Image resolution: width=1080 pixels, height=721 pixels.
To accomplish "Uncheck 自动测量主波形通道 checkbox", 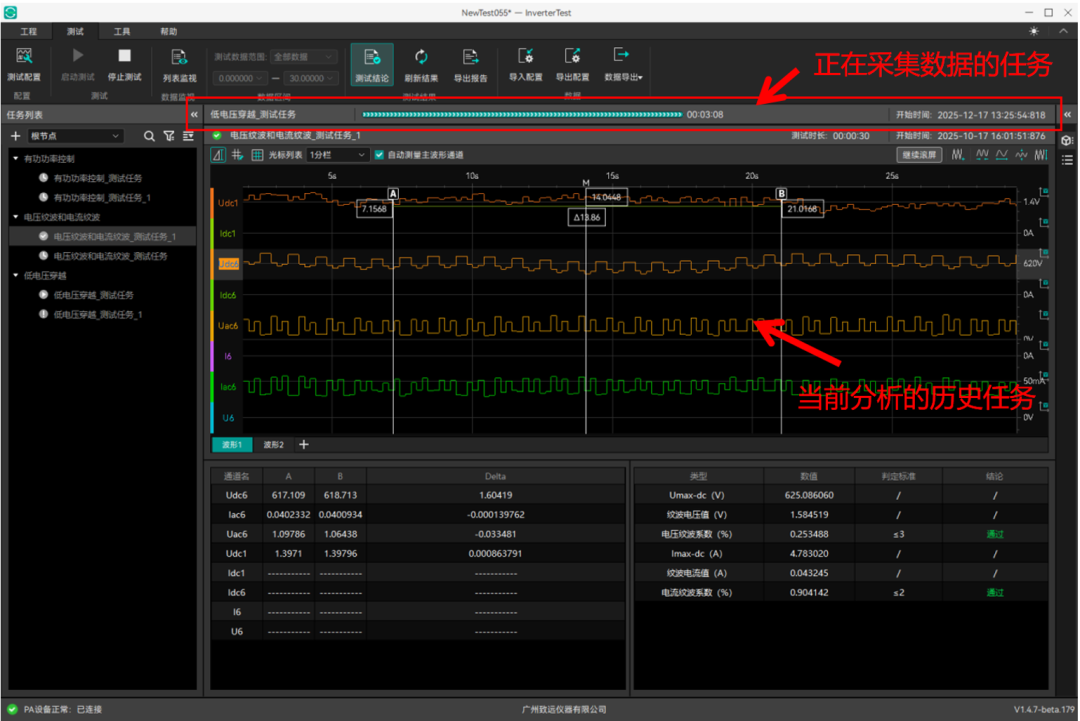I will pos(379,155).
